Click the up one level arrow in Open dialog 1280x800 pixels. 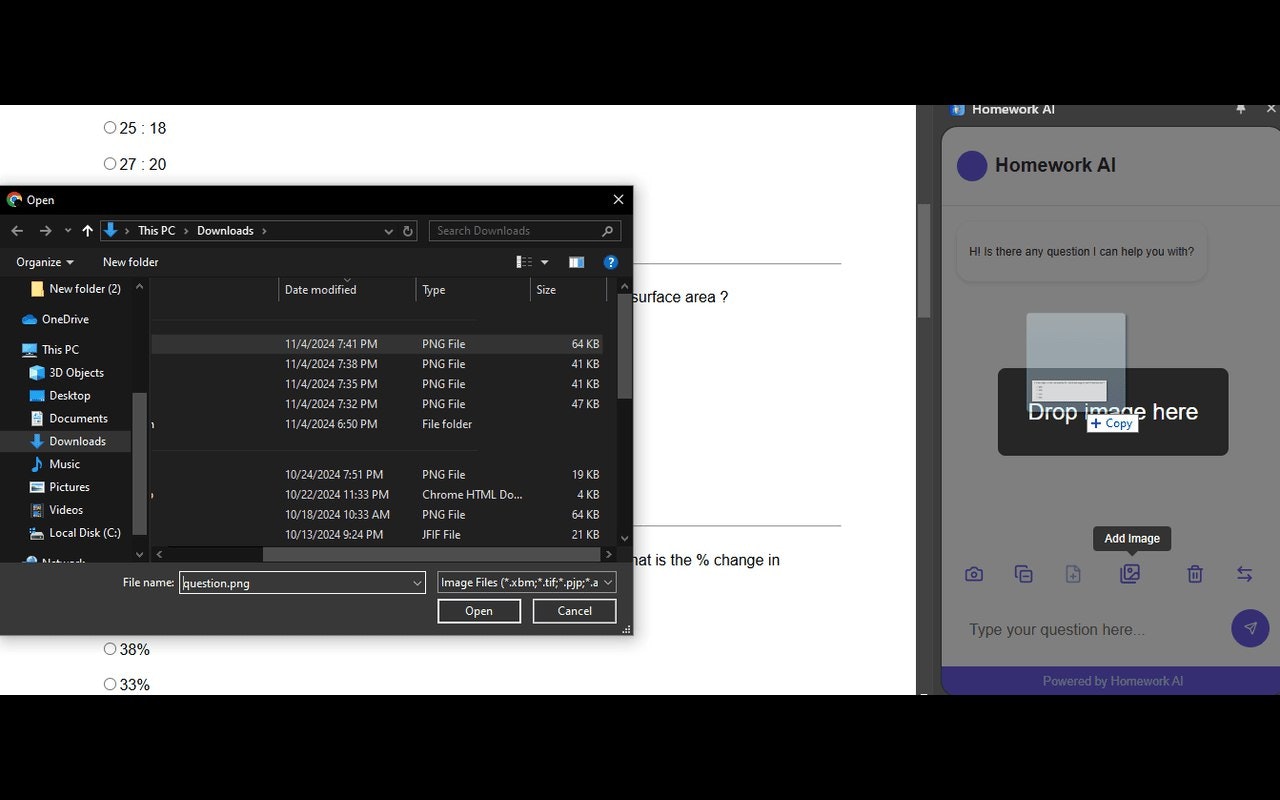pos(88,231)
